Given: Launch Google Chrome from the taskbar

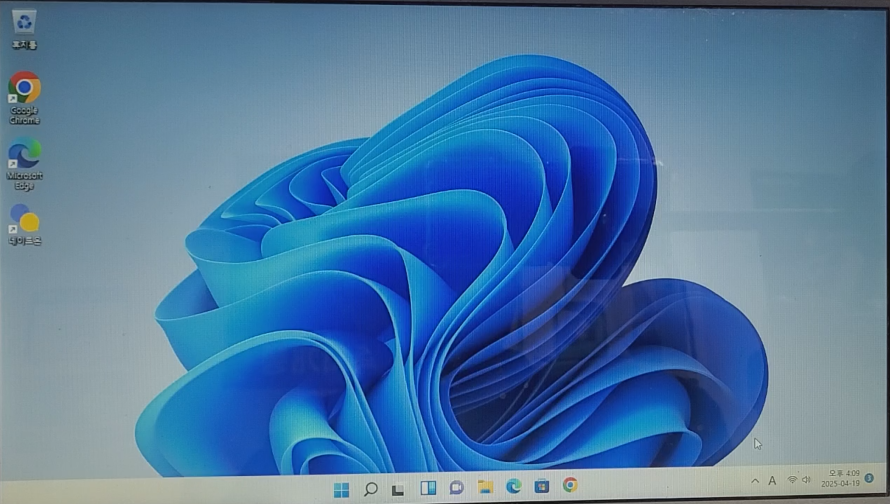Looking at the screenshot, I should pyautogui.click(x=570, y=485).
